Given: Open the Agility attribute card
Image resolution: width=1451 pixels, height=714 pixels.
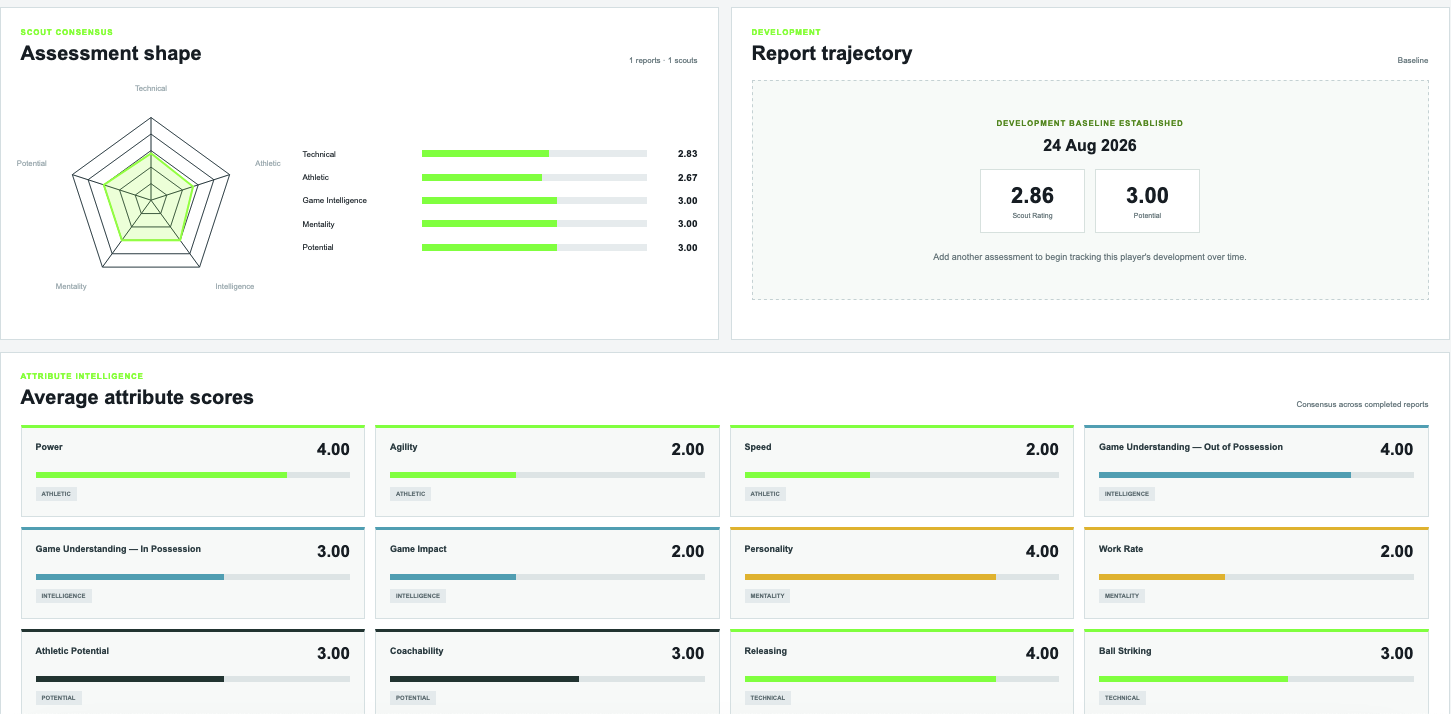Looking at the screenshot, I should pos(547,470).
